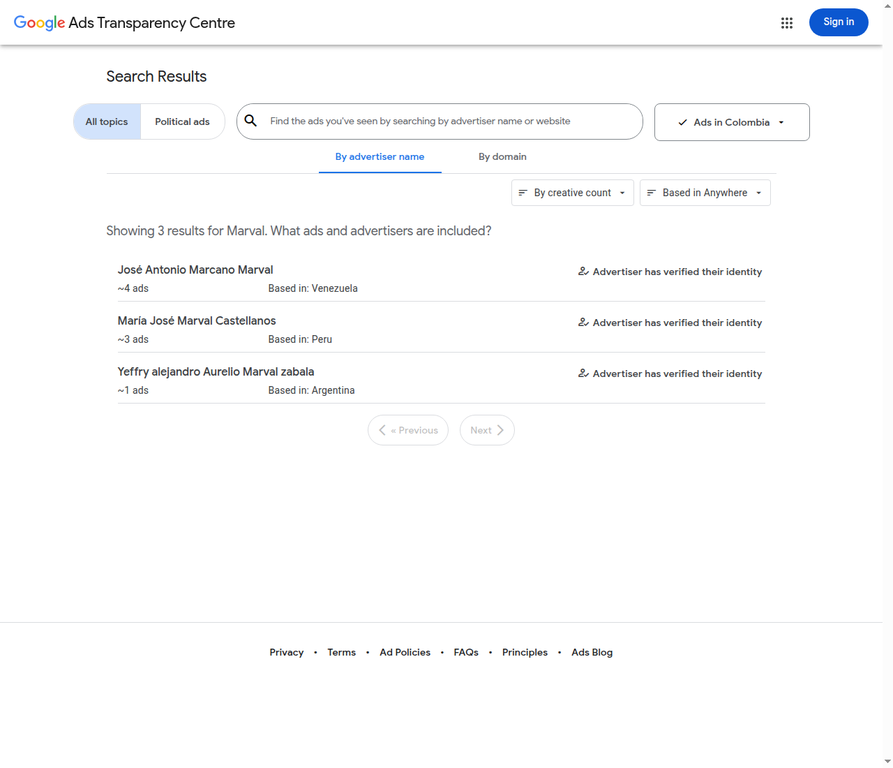Click Based in: Argentina text
Image resolution: width=893 pixels, height=768 pixels.
pyautogui.click(x=312, y=391)
